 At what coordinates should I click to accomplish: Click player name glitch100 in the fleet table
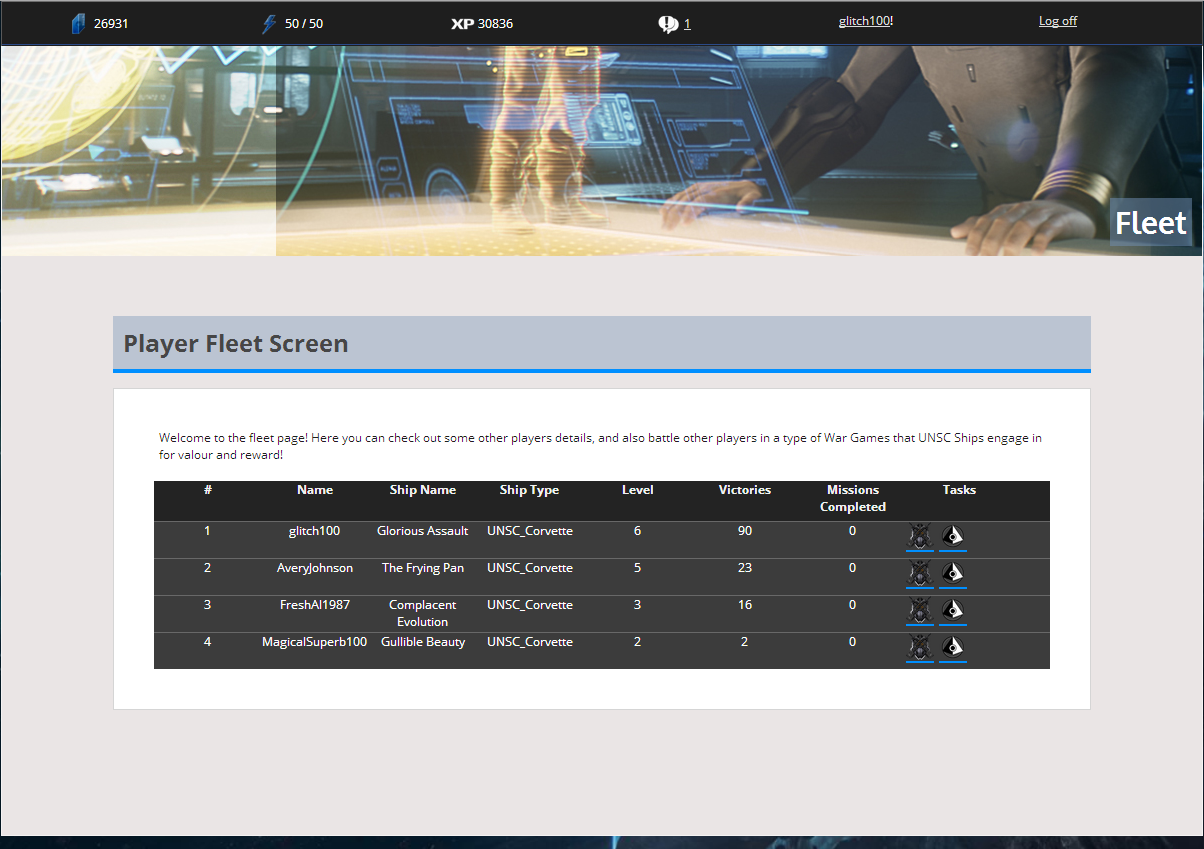tap(315, 531)
